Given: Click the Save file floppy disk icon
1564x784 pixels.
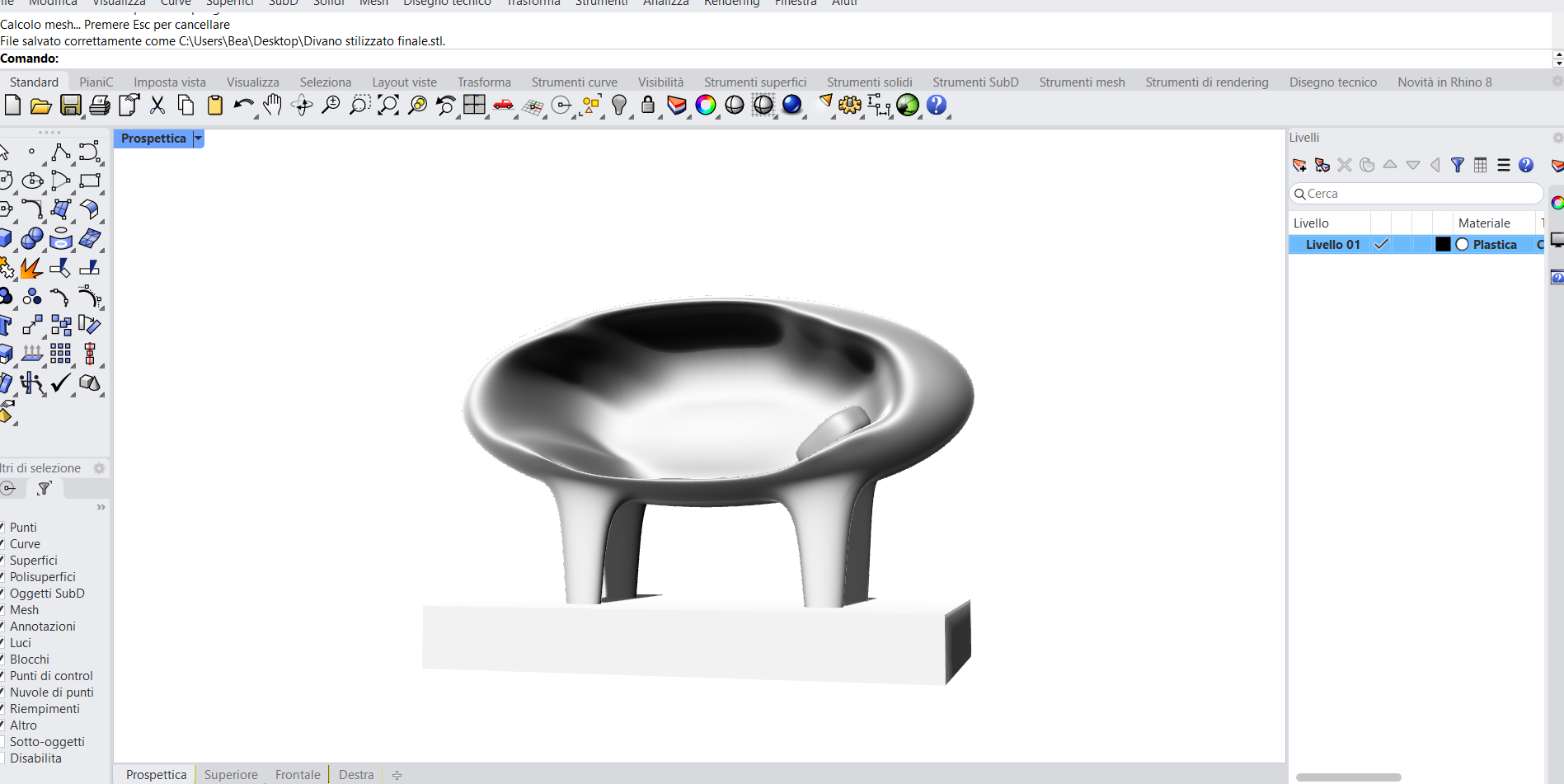Looking at the screenshot, I should 71,106.
